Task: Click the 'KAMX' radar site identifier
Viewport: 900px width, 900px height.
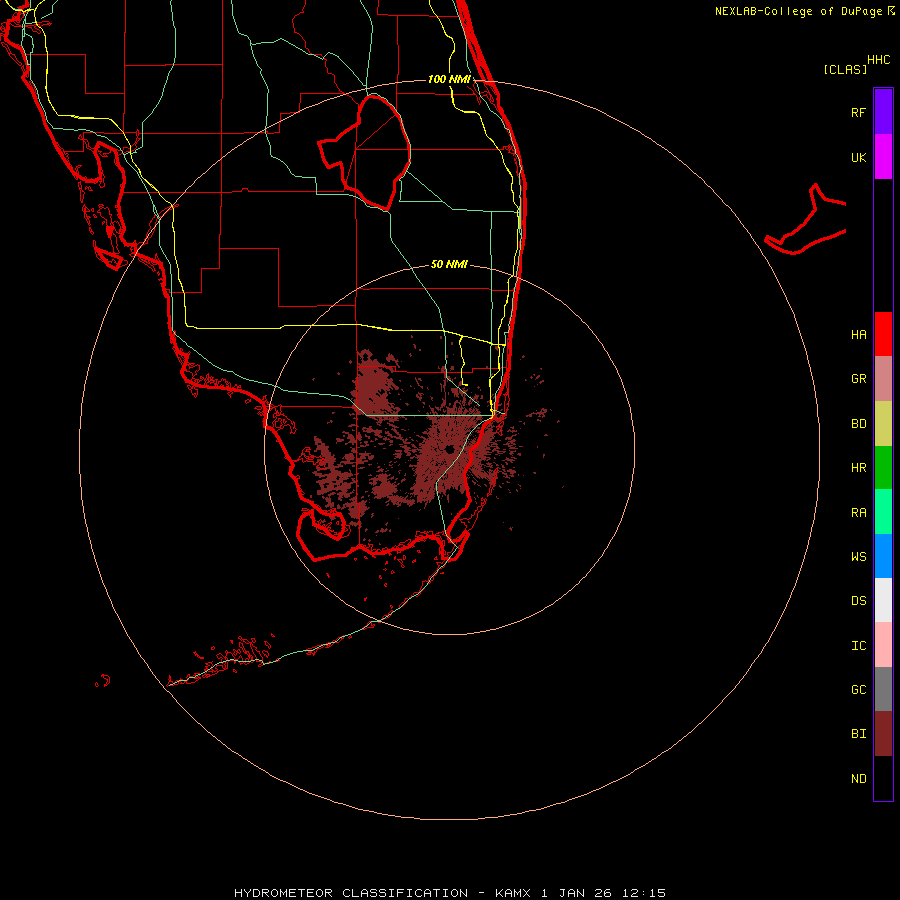Action: coord(514,893)
